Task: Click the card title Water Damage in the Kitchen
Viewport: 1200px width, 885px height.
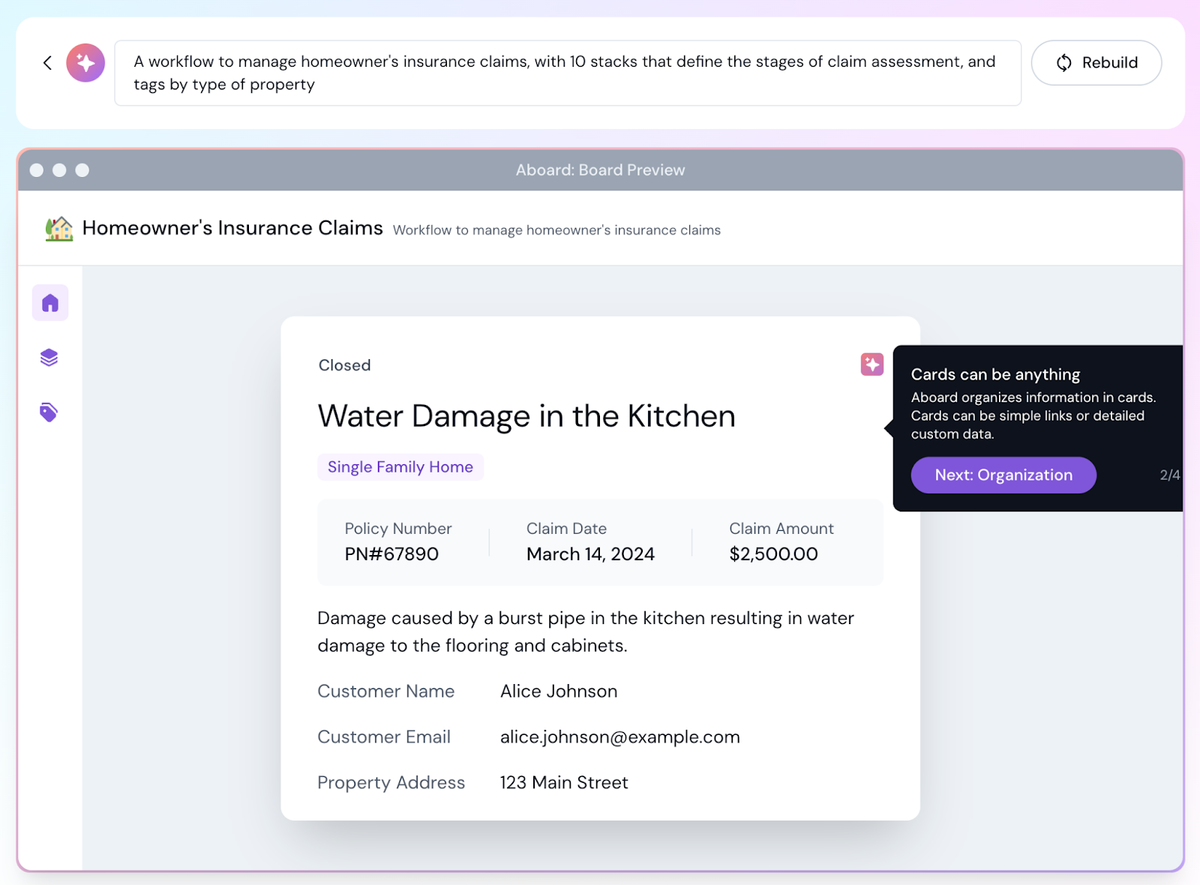Action: coord(526,416)
